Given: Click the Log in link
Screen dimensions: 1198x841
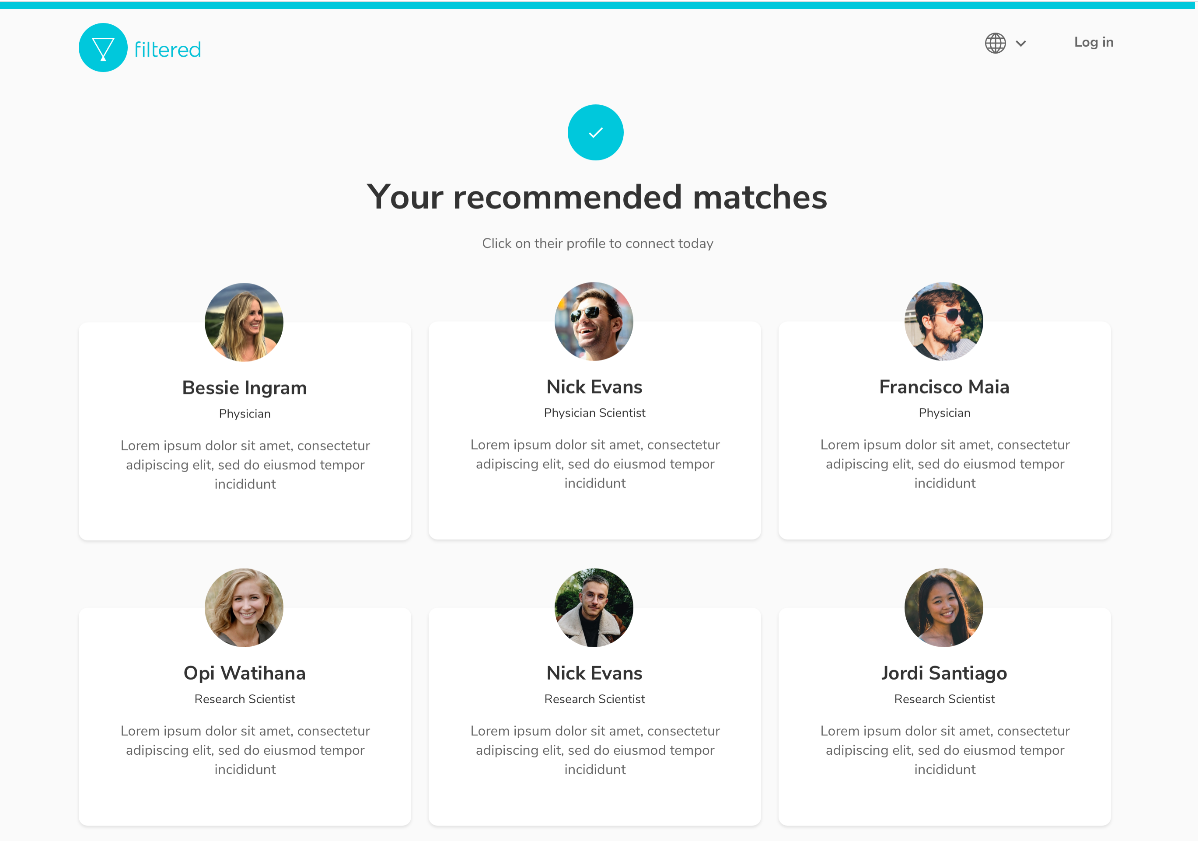Looking at the screenshot, I should (1093, 42).
